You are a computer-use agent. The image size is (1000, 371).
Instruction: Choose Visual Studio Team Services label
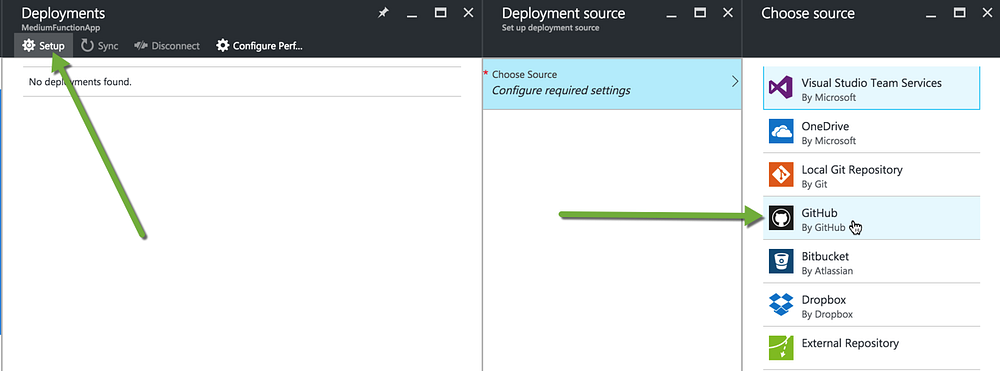(871, 83)
